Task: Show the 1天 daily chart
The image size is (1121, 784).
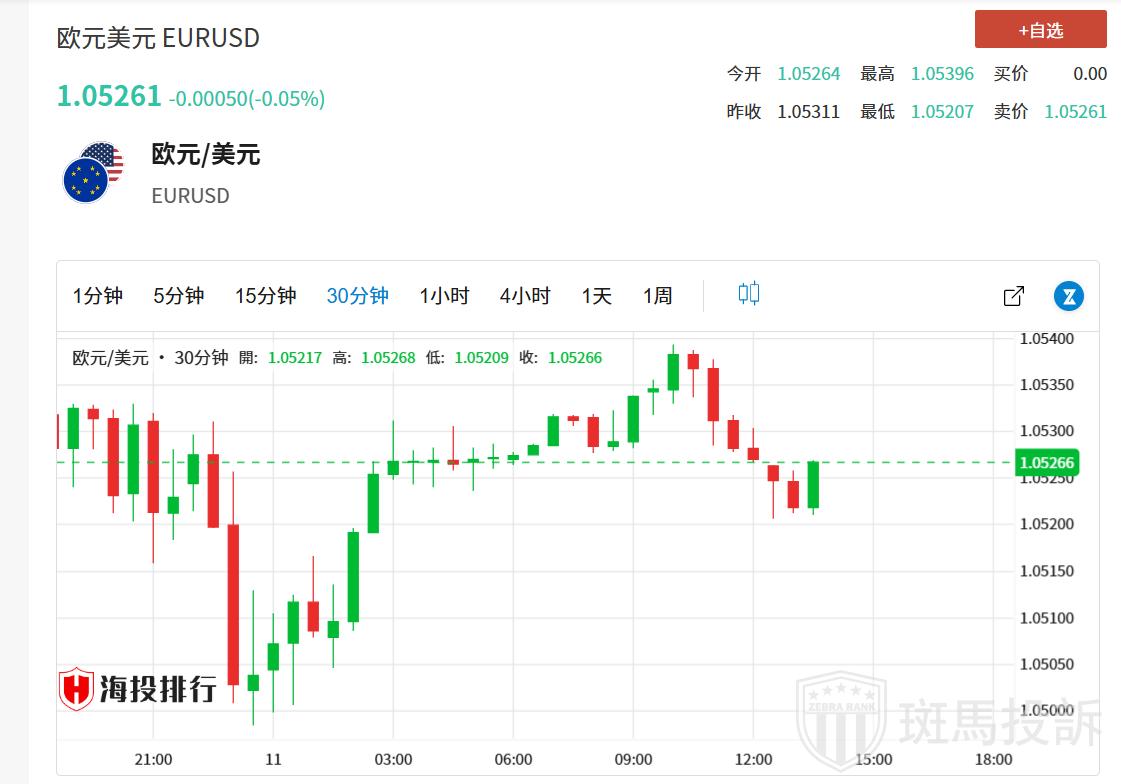Action: 596,296
